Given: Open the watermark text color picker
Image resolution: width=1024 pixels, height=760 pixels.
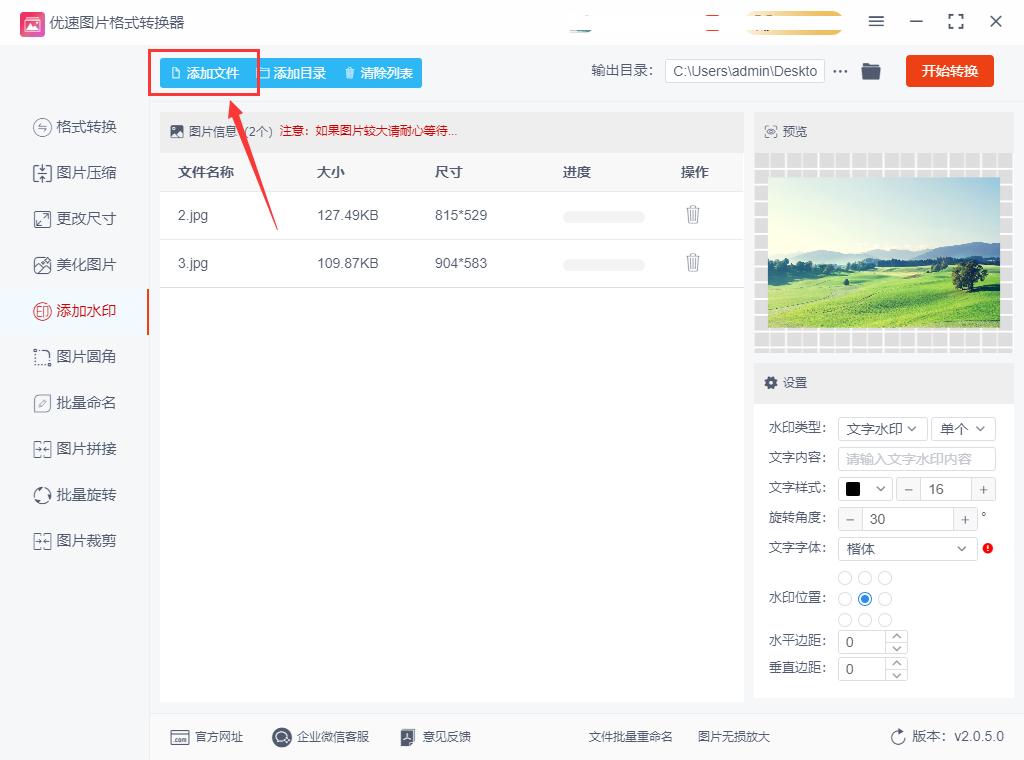Looking at the screenshot, I should 867,489.
